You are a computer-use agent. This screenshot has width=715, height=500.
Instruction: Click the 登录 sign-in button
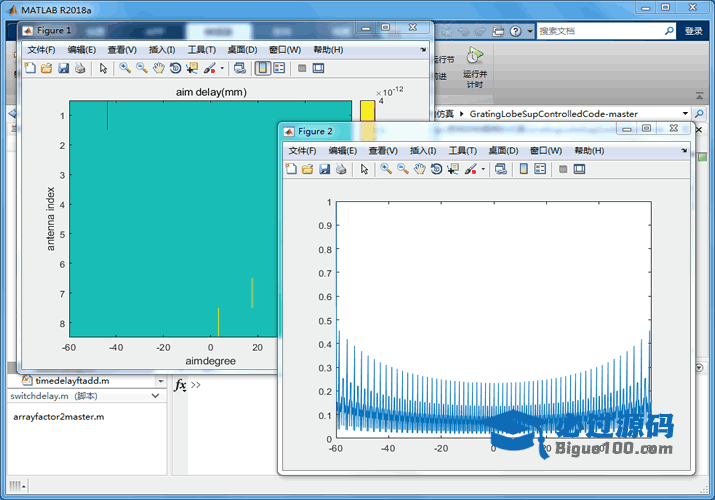pos(694,31)
